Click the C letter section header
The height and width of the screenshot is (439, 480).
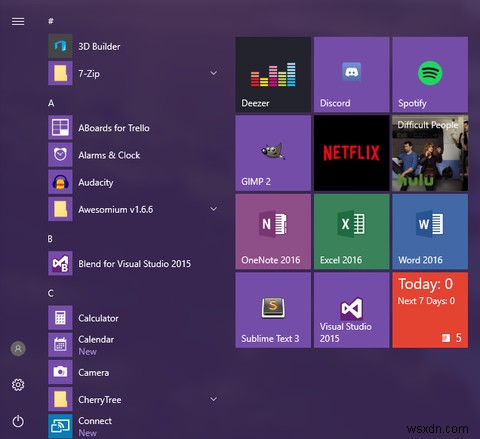[50, 293]
